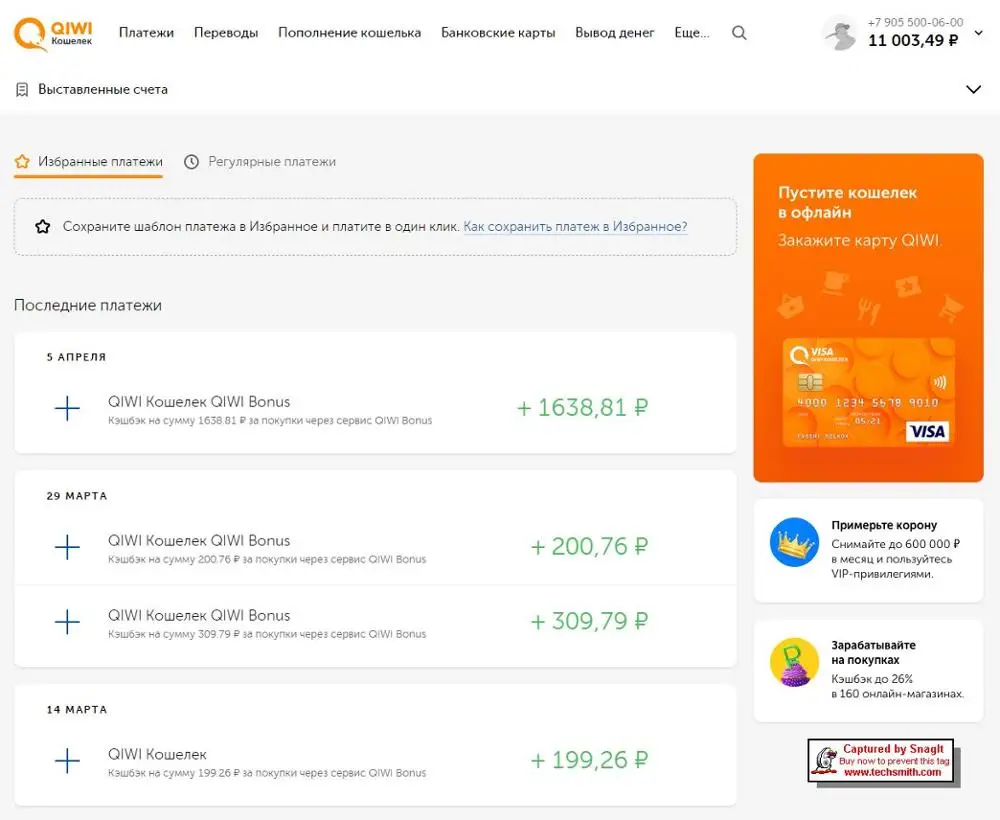
Task: Switch to Регулярные платежи tab
Action: click(260, 161)
